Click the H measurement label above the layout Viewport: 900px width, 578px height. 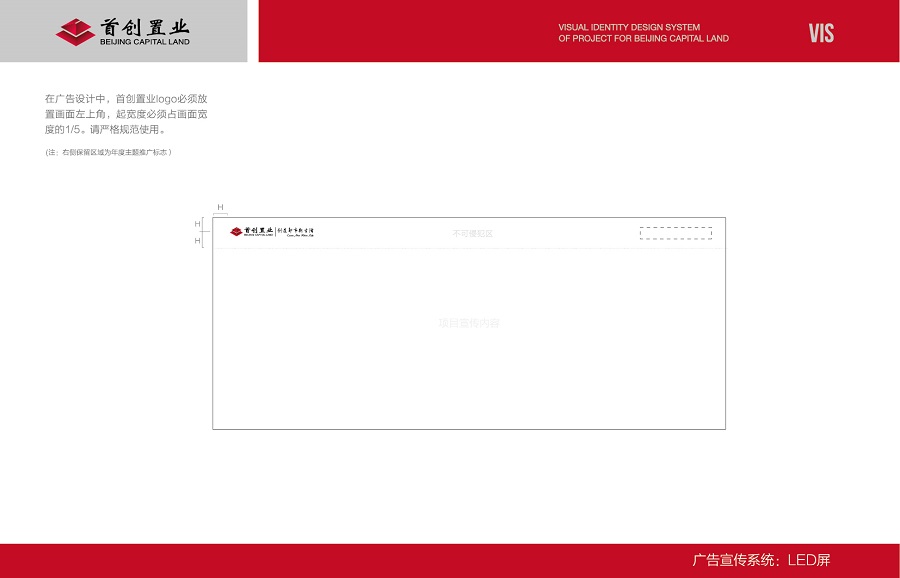pos(220,207)
